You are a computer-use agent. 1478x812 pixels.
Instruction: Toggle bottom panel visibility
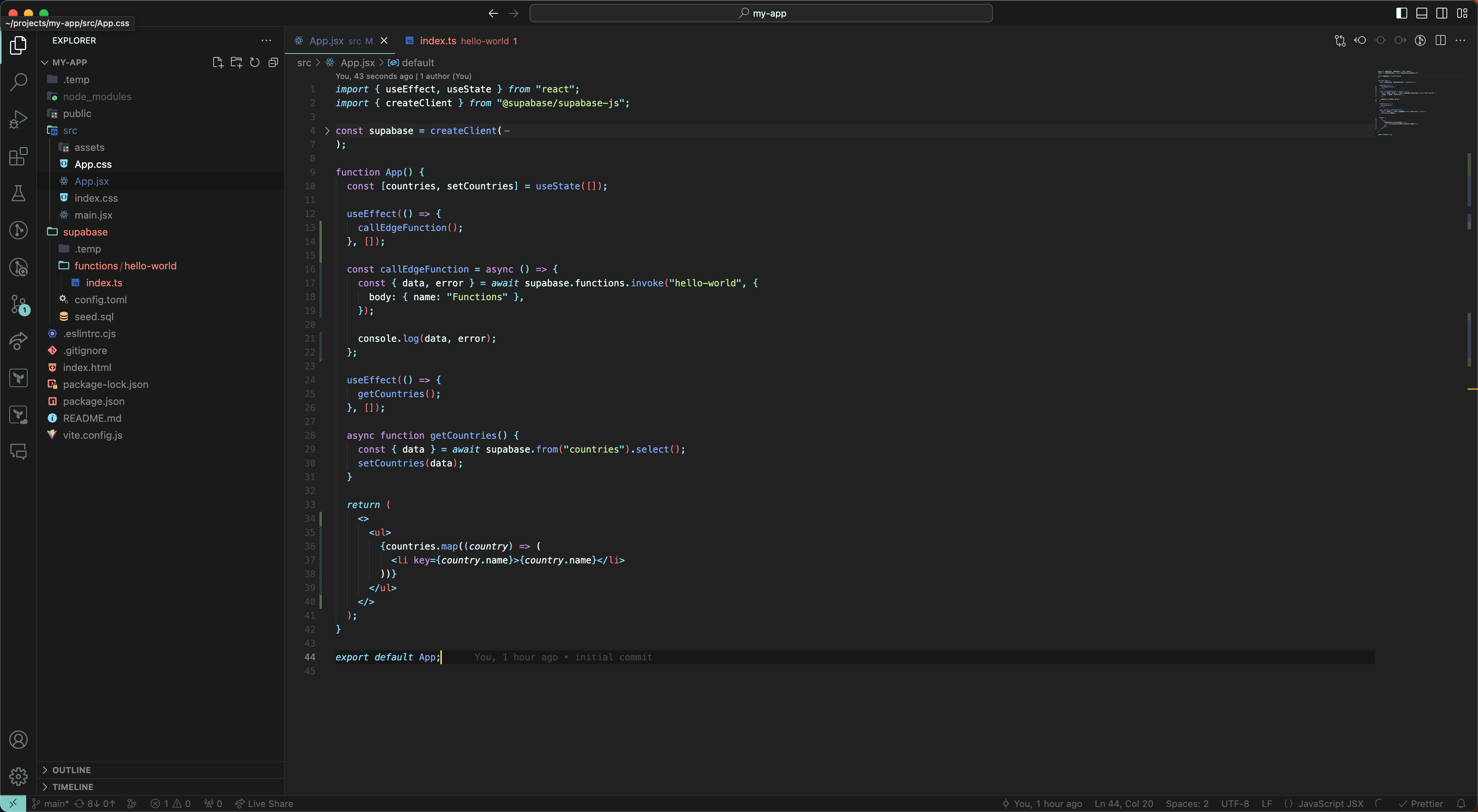[x=1422, y=13]
